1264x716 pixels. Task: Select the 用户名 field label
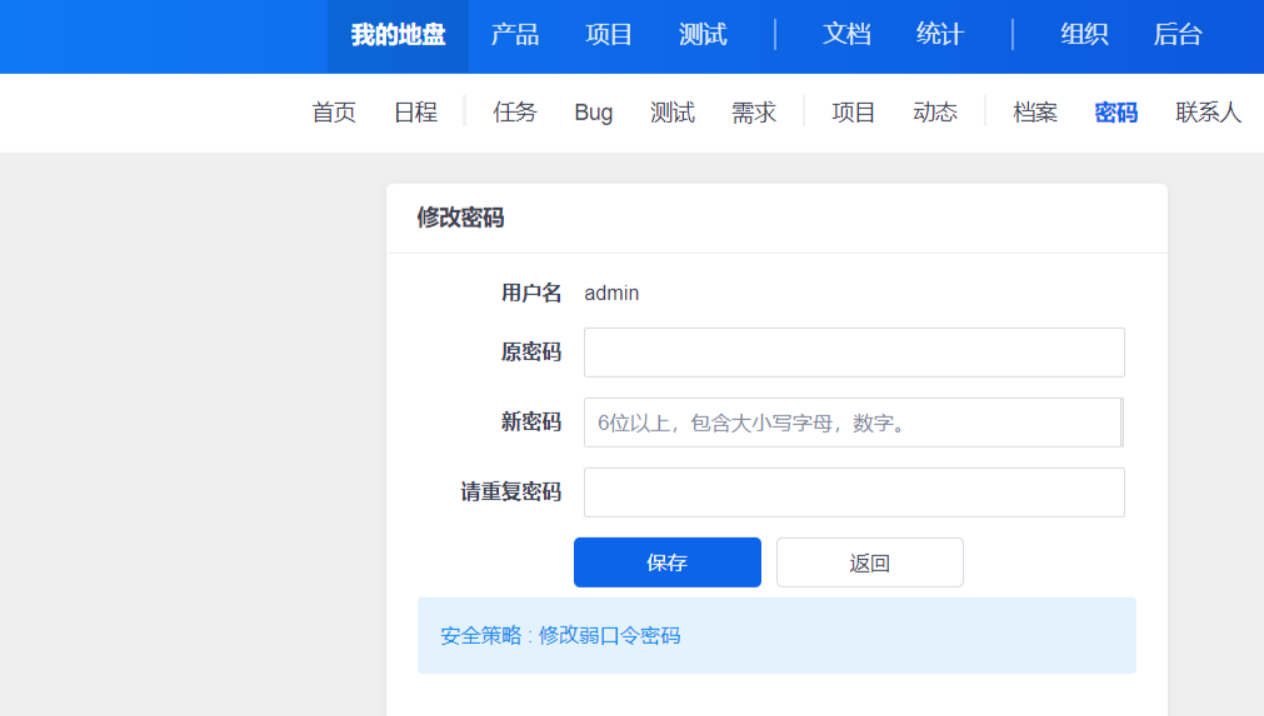point(531,293)
